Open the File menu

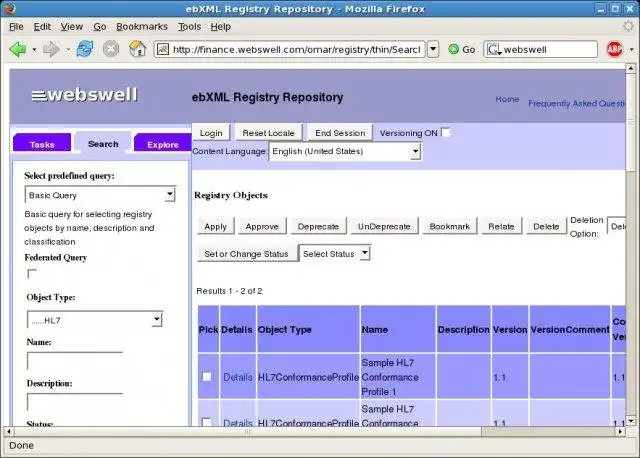pos(16,27)
